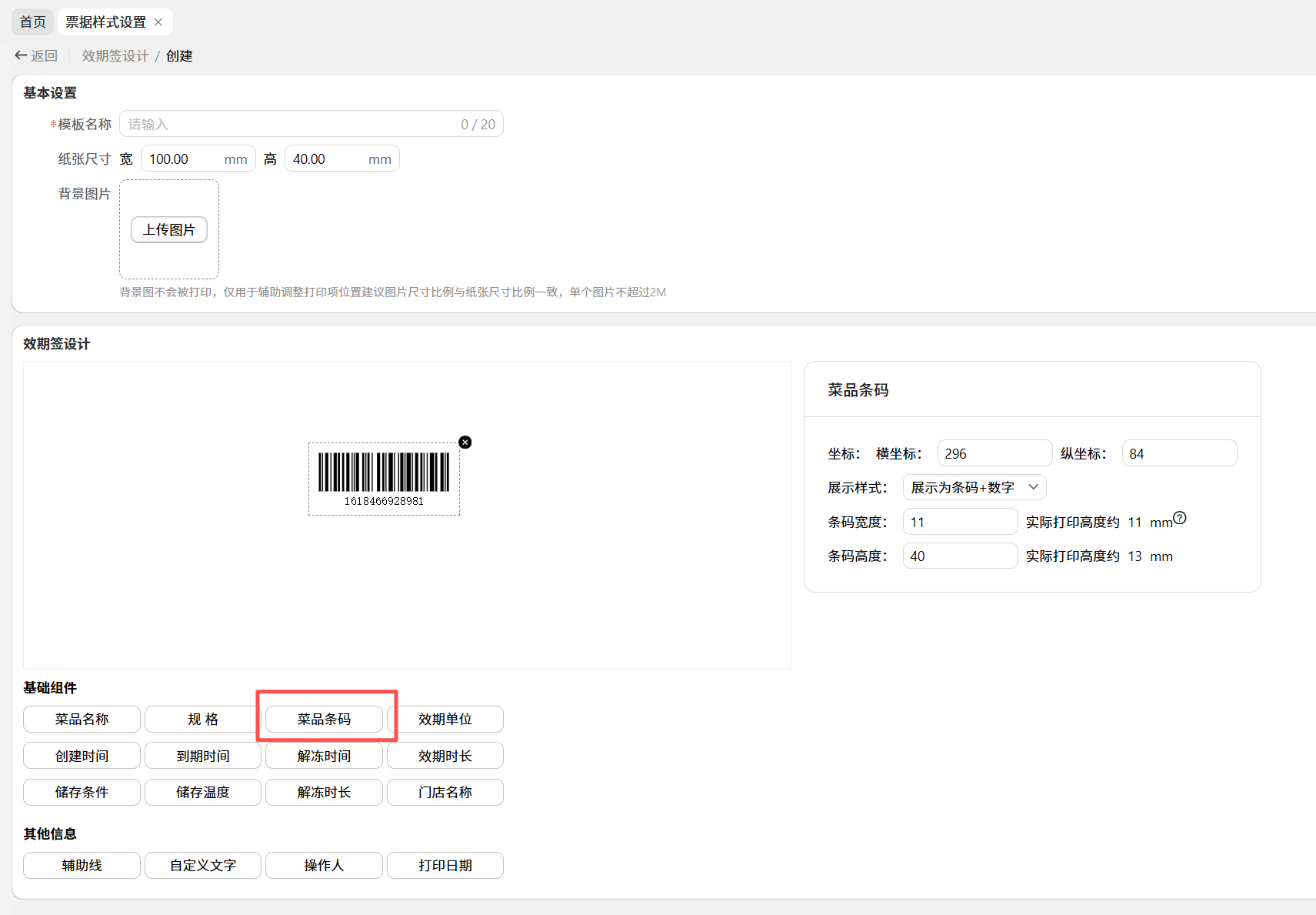Close the 票据样式设置 tab
This screenshot has width=1316, height=915.
pyautogui.click(x=158, y=22)
